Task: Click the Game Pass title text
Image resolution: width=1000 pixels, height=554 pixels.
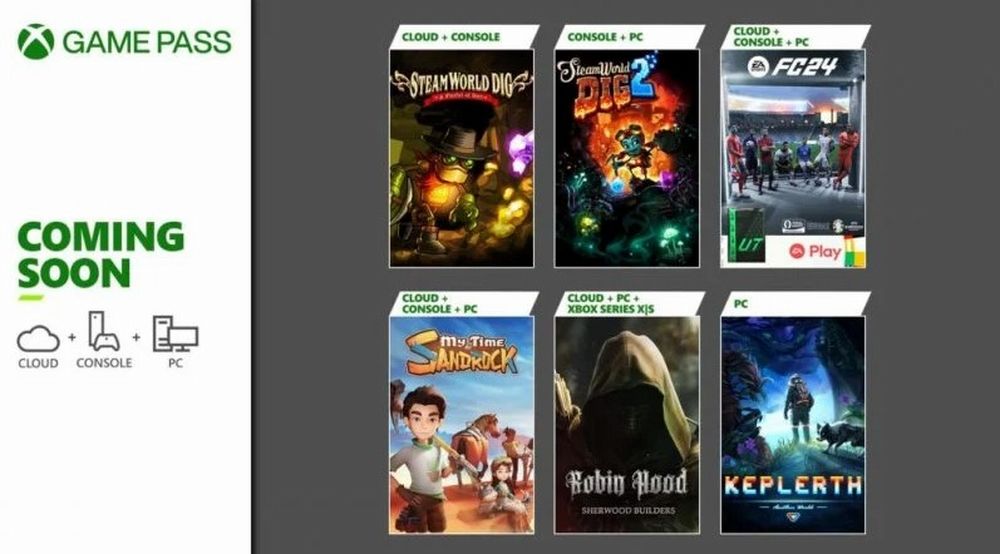Action: click(147, 42)
